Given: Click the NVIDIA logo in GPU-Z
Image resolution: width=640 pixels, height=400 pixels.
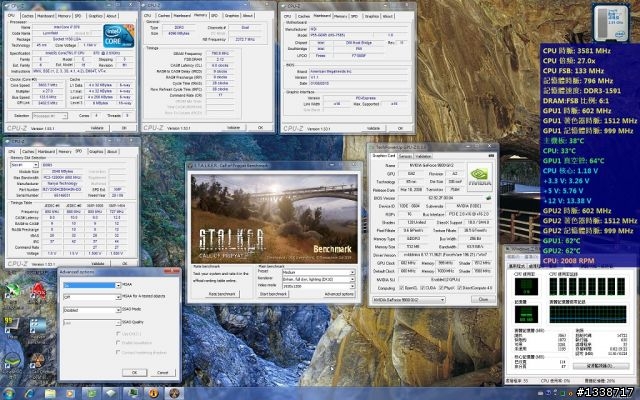Looking at the screenshot, I should [479, 175].
